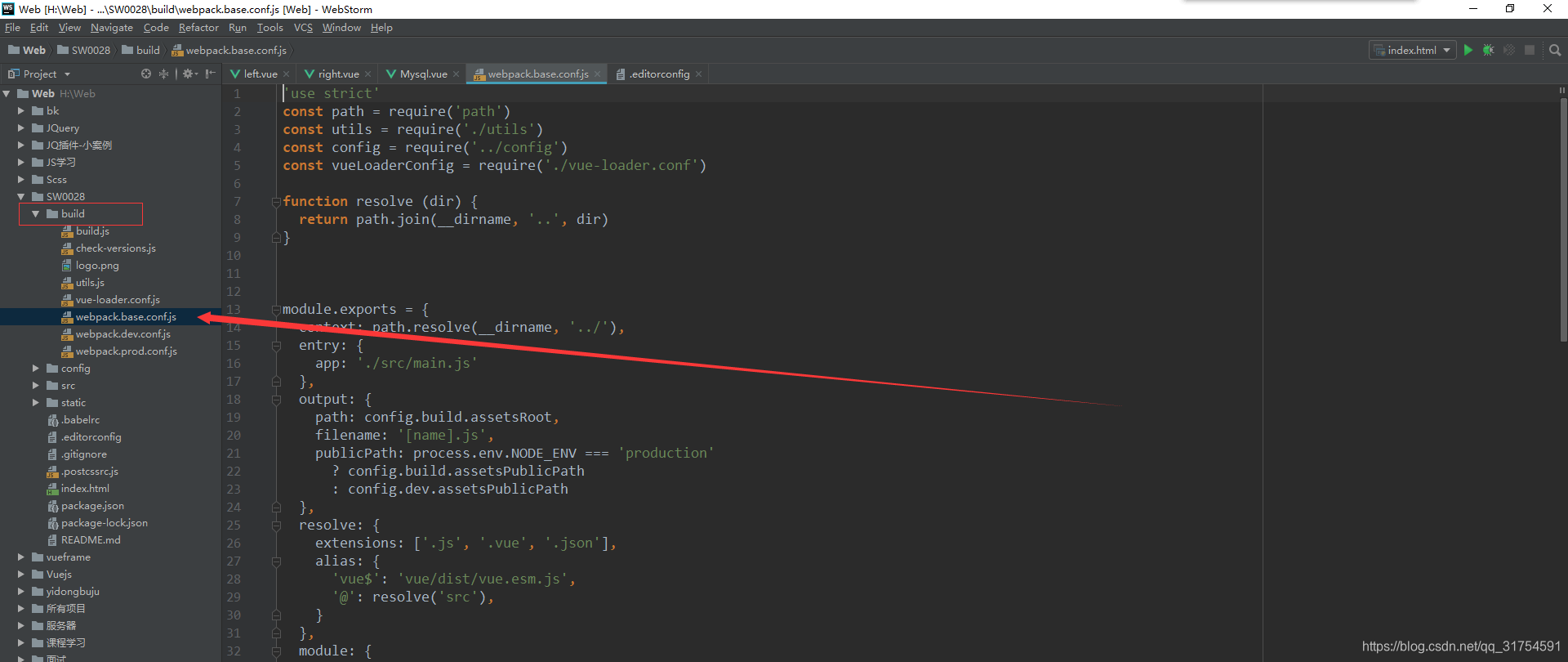
Task: Open Search Everywhere magnifier icon
Action: 1555,50
